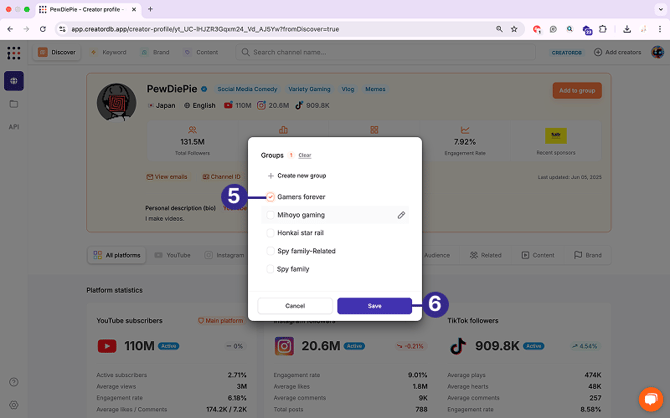Select the Memes tag
Image resolution: width=670 pixels, height=418 pixels.
click(x=375, y=89)
